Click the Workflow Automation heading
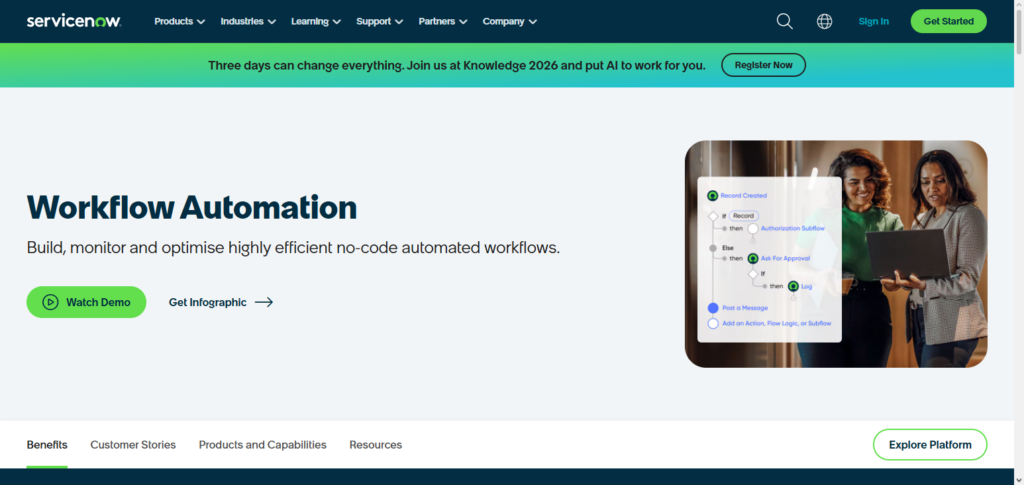This screenshot has height=485, width=1024. [192, 207]
